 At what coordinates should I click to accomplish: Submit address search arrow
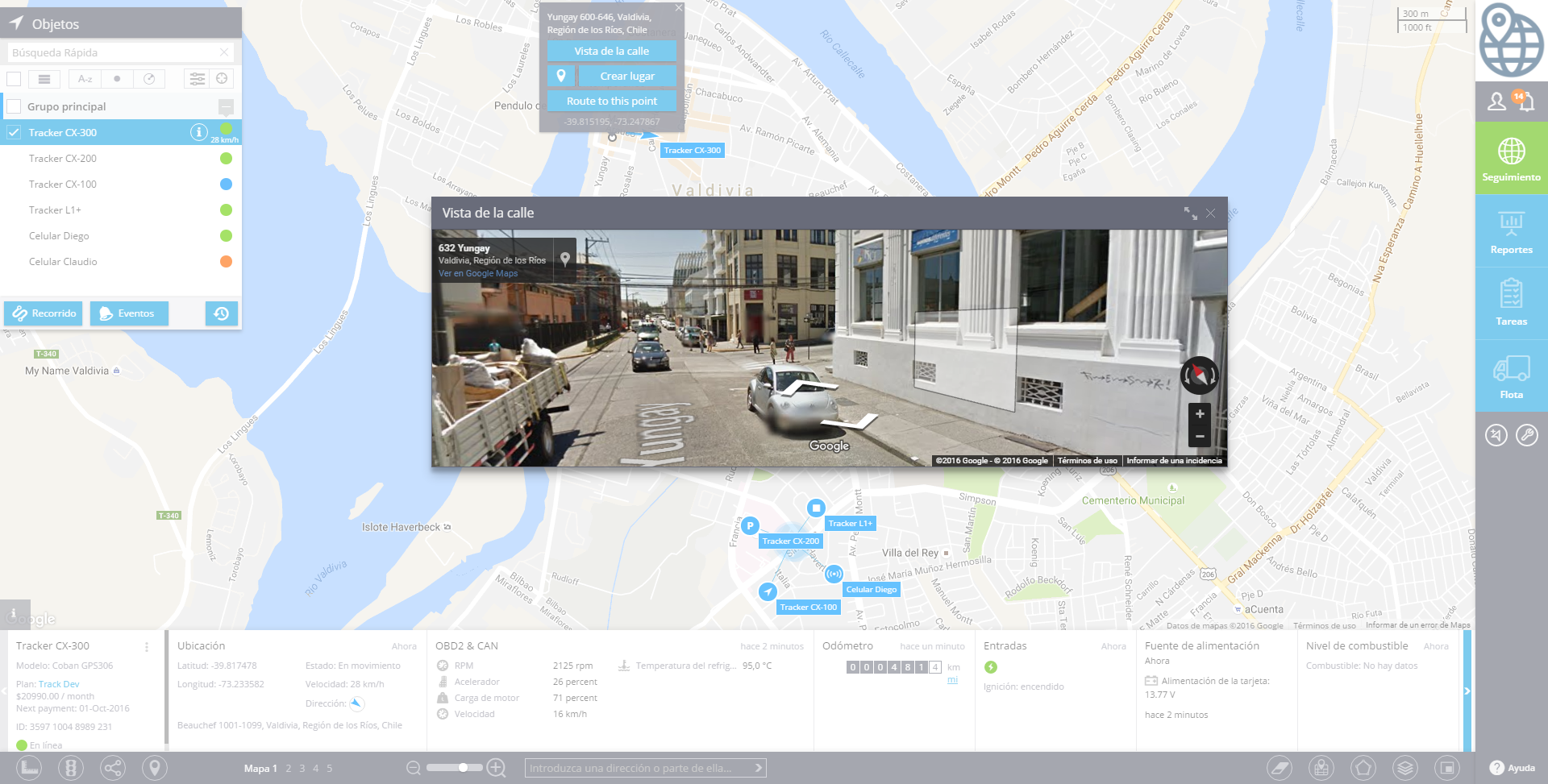758,768
